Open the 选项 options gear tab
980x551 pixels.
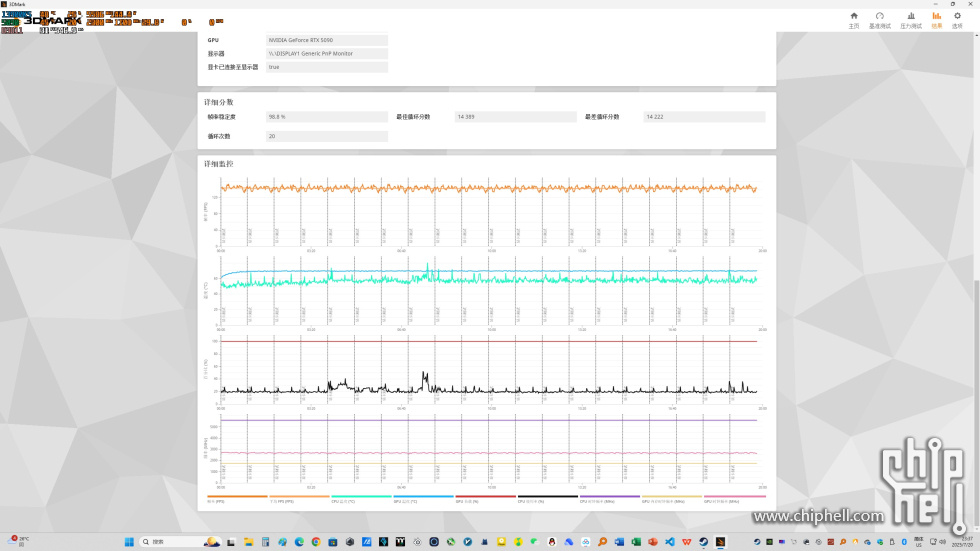pos(957,20)
